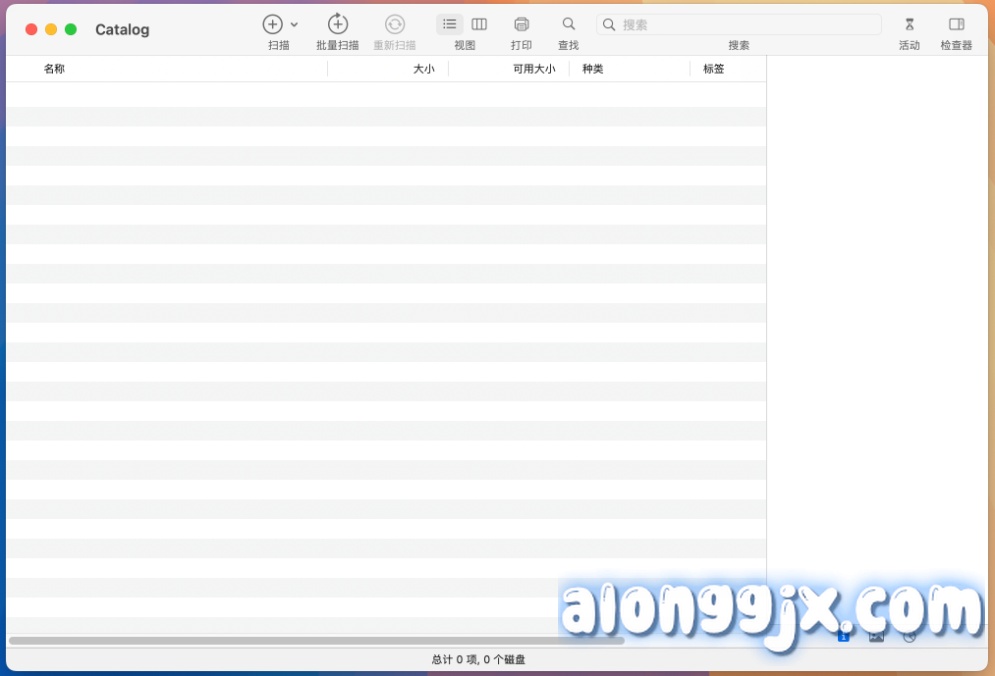This screenshot has width=995, height=676.
Task: Click the 种类 column header
Action: click(592, 69)
